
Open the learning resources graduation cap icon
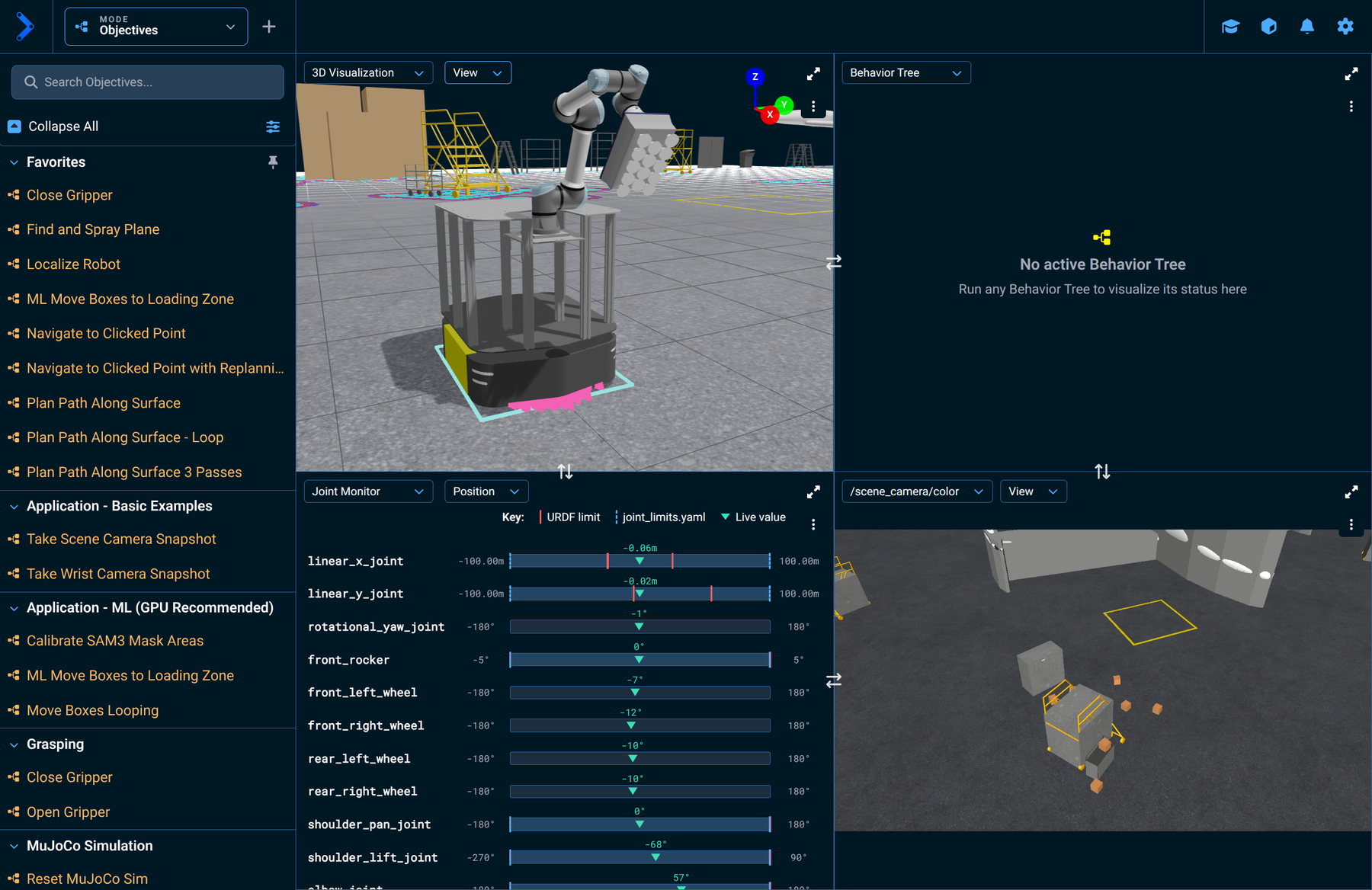(x=1230, y=27)
